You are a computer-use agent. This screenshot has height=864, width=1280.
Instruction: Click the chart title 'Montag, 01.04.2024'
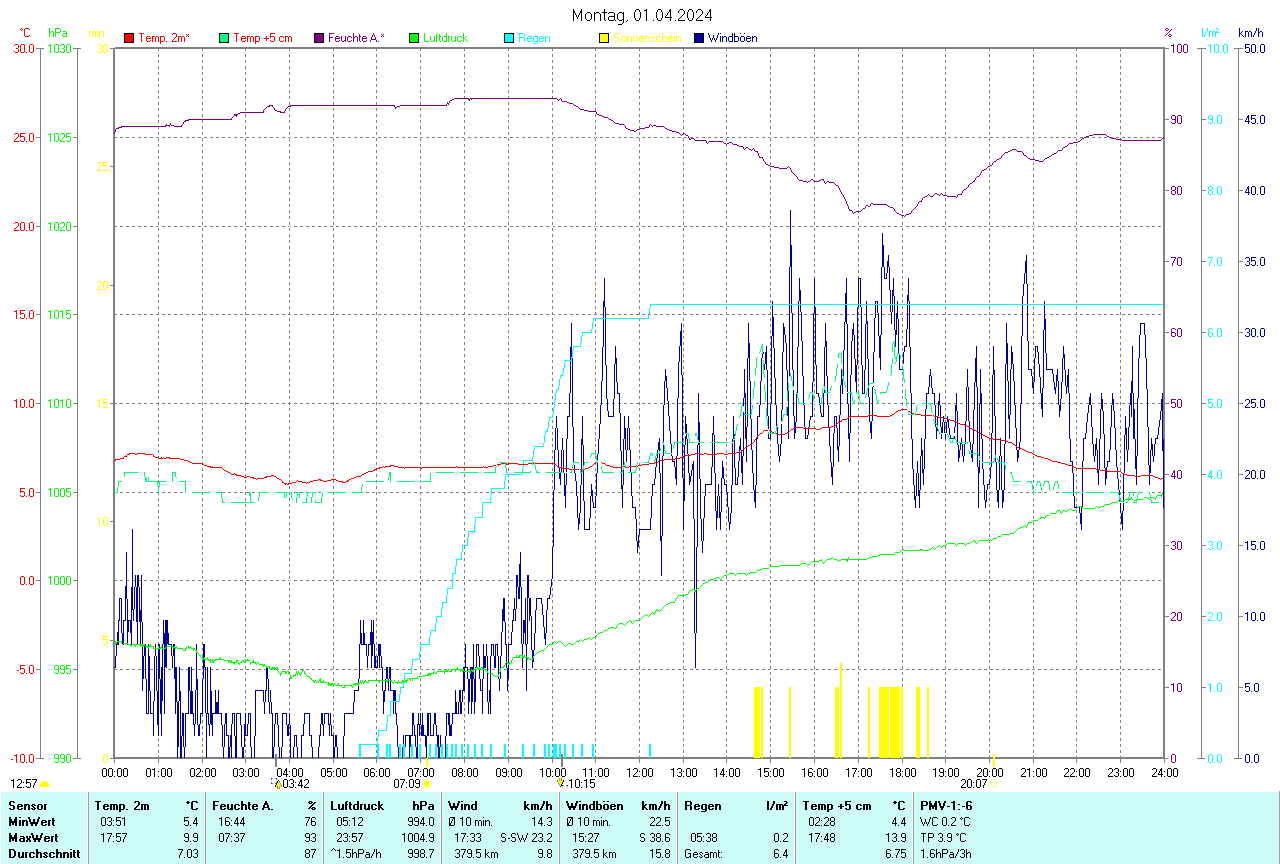tap(642, 15)
